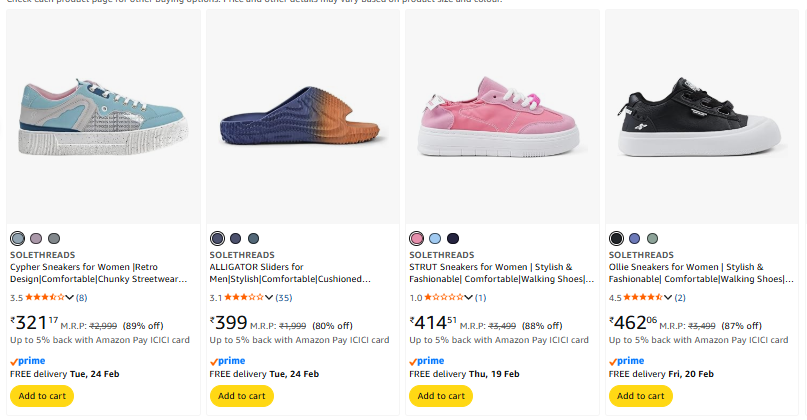The width and height of the screenshot is (807, 420).
Task: Click ₹321 price of Cypher Sneakers
Action: pyautogui.click(x=34, y=323)
